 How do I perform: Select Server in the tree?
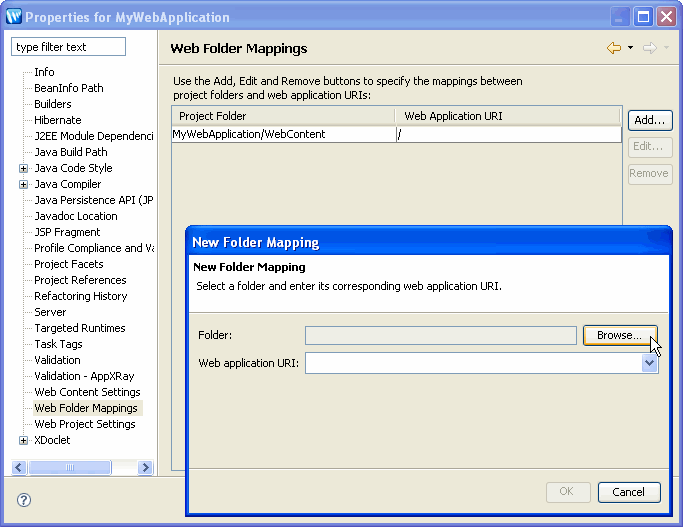coord(51,312)
